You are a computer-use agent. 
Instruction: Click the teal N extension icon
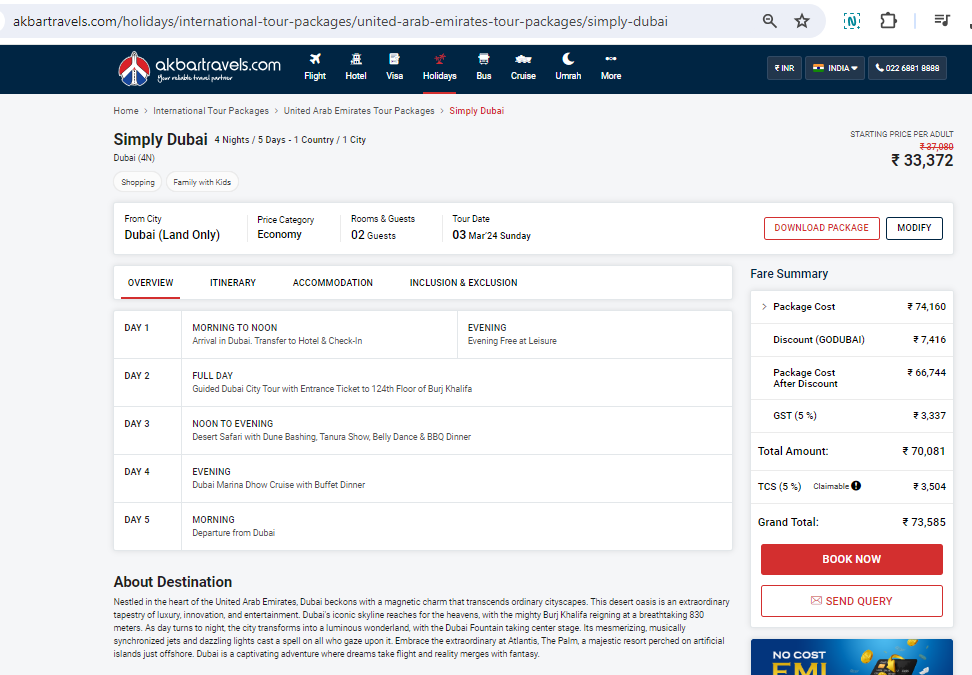852,21
